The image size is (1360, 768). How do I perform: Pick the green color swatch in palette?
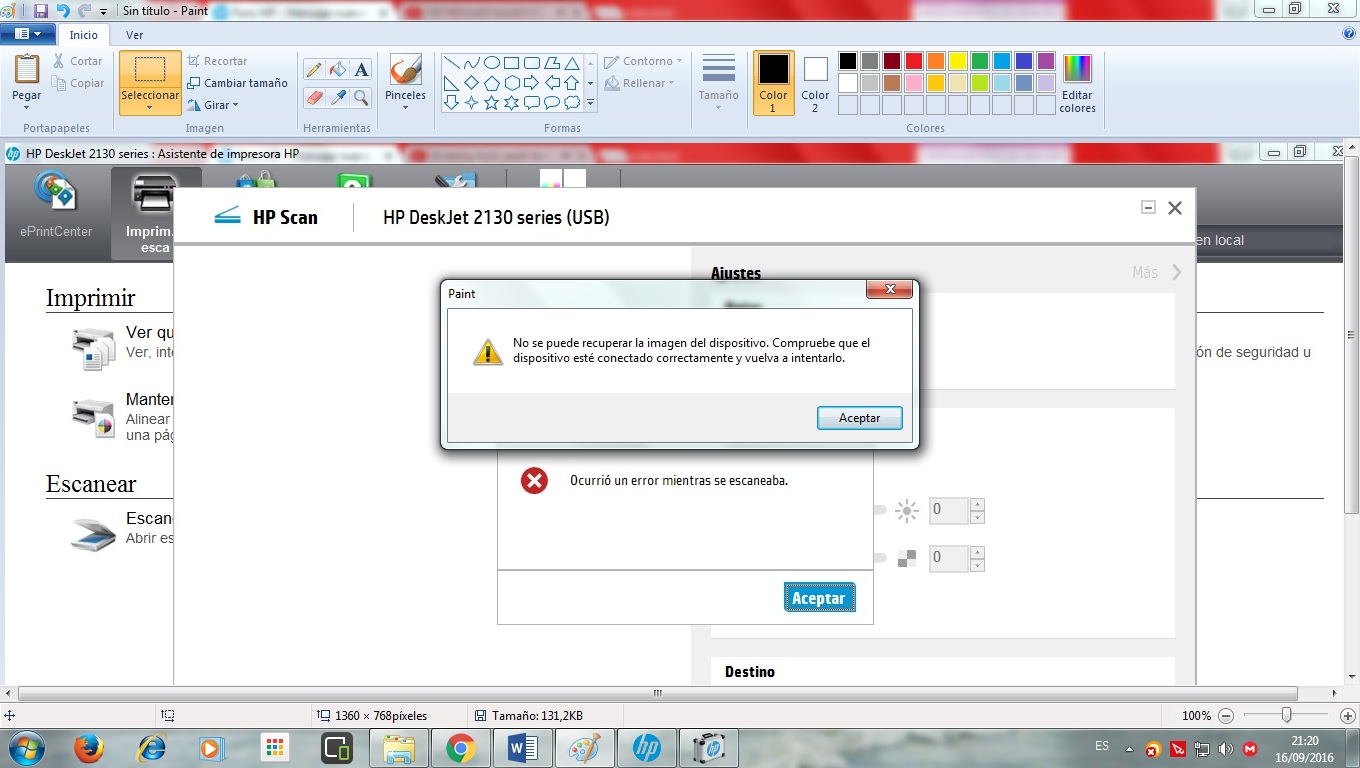point(980,61)
